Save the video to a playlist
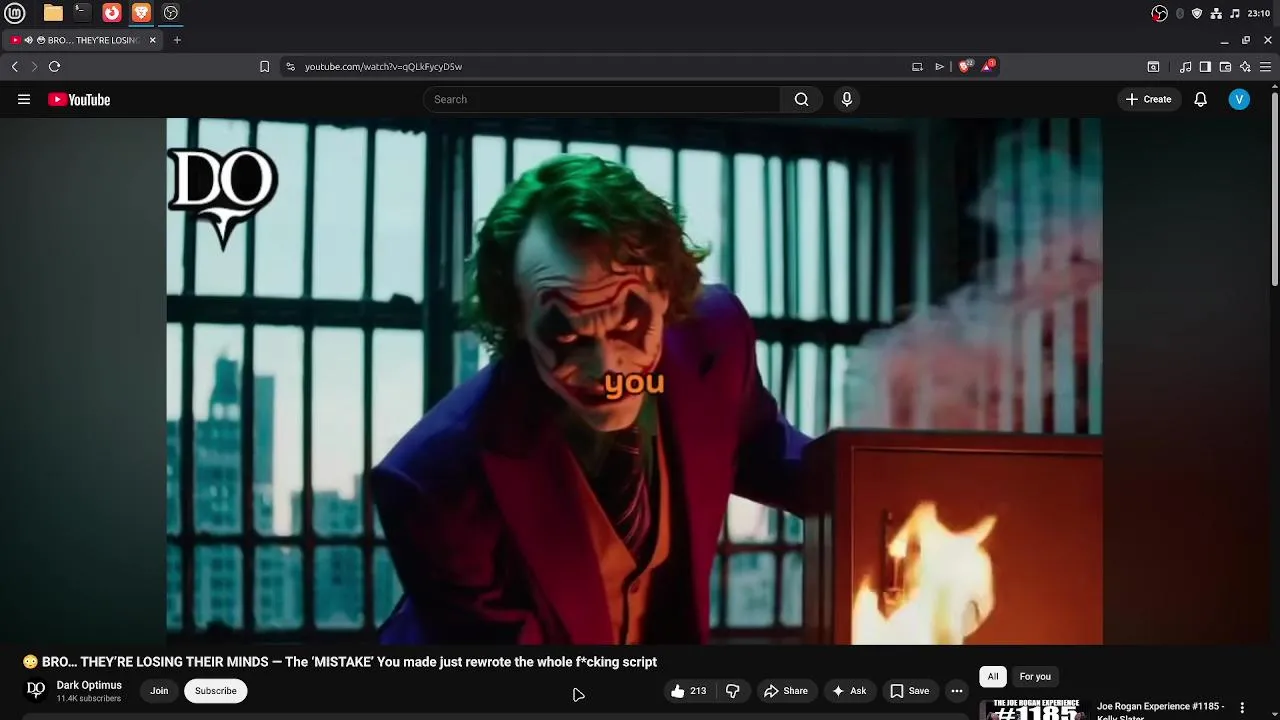This screenshot has width=1280, height=720. 910,691
